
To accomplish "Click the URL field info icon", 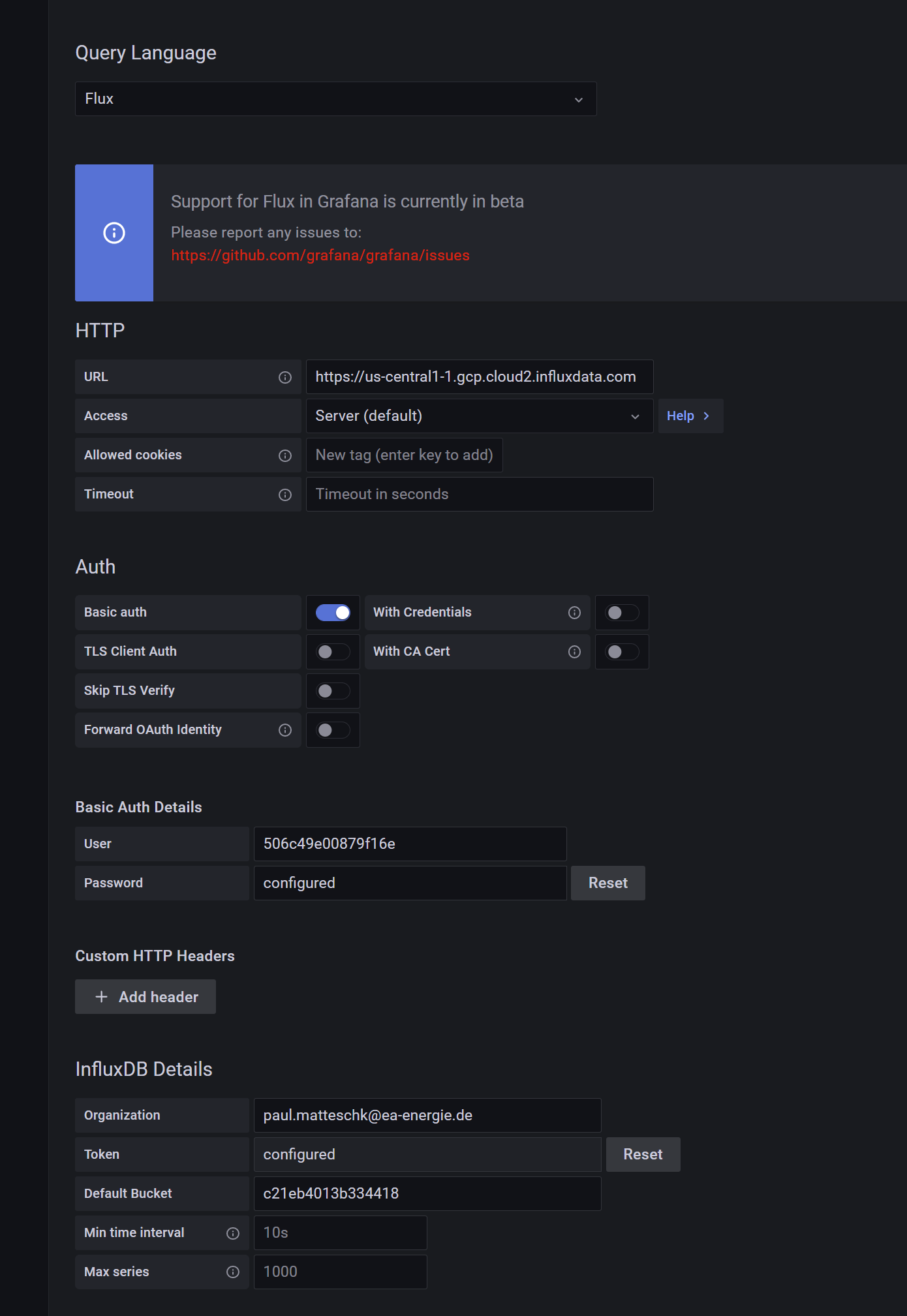I will coord(285,377).
